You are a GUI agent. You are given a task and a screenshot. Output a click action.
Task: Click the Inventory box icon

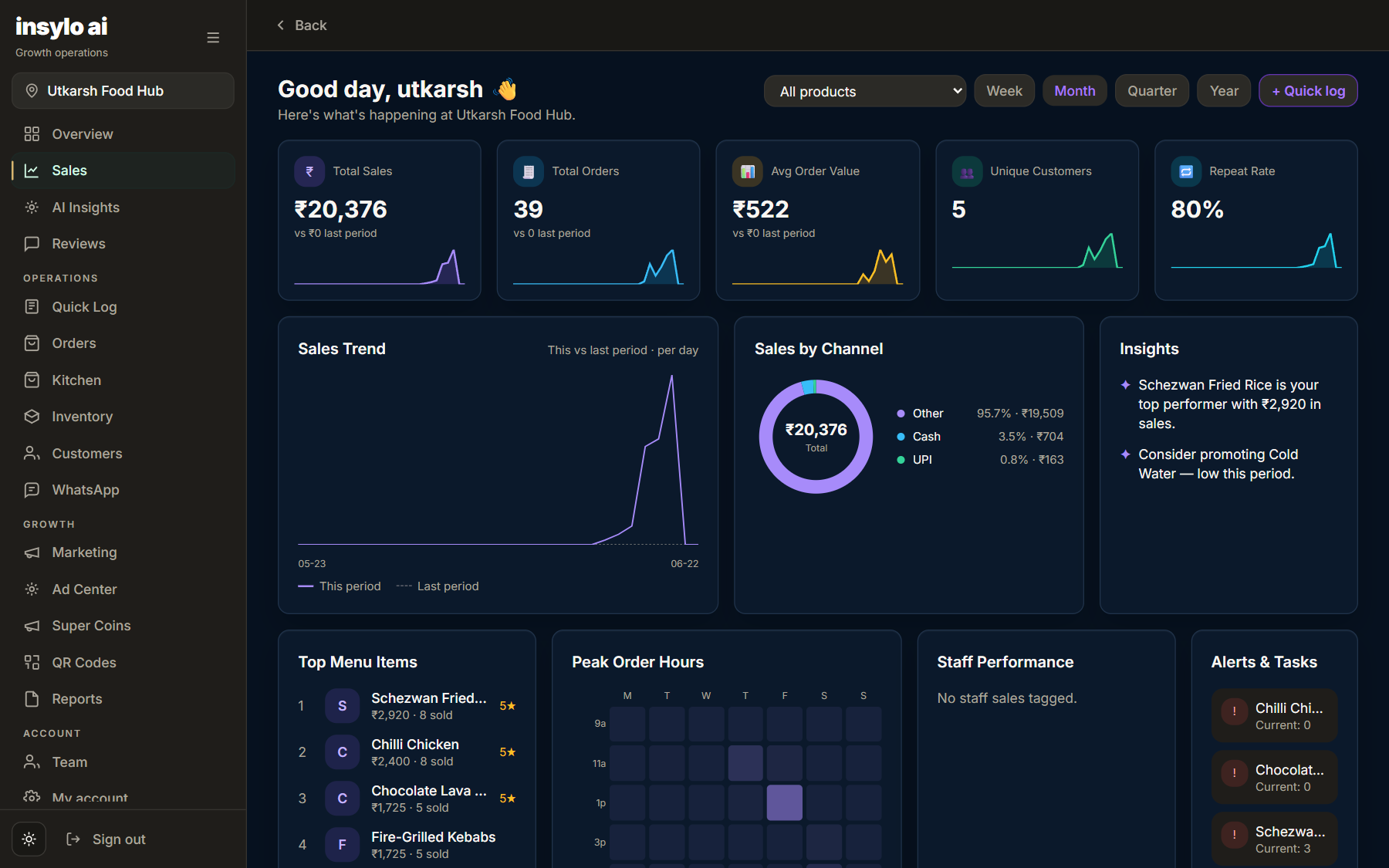[x=32, y=417]
